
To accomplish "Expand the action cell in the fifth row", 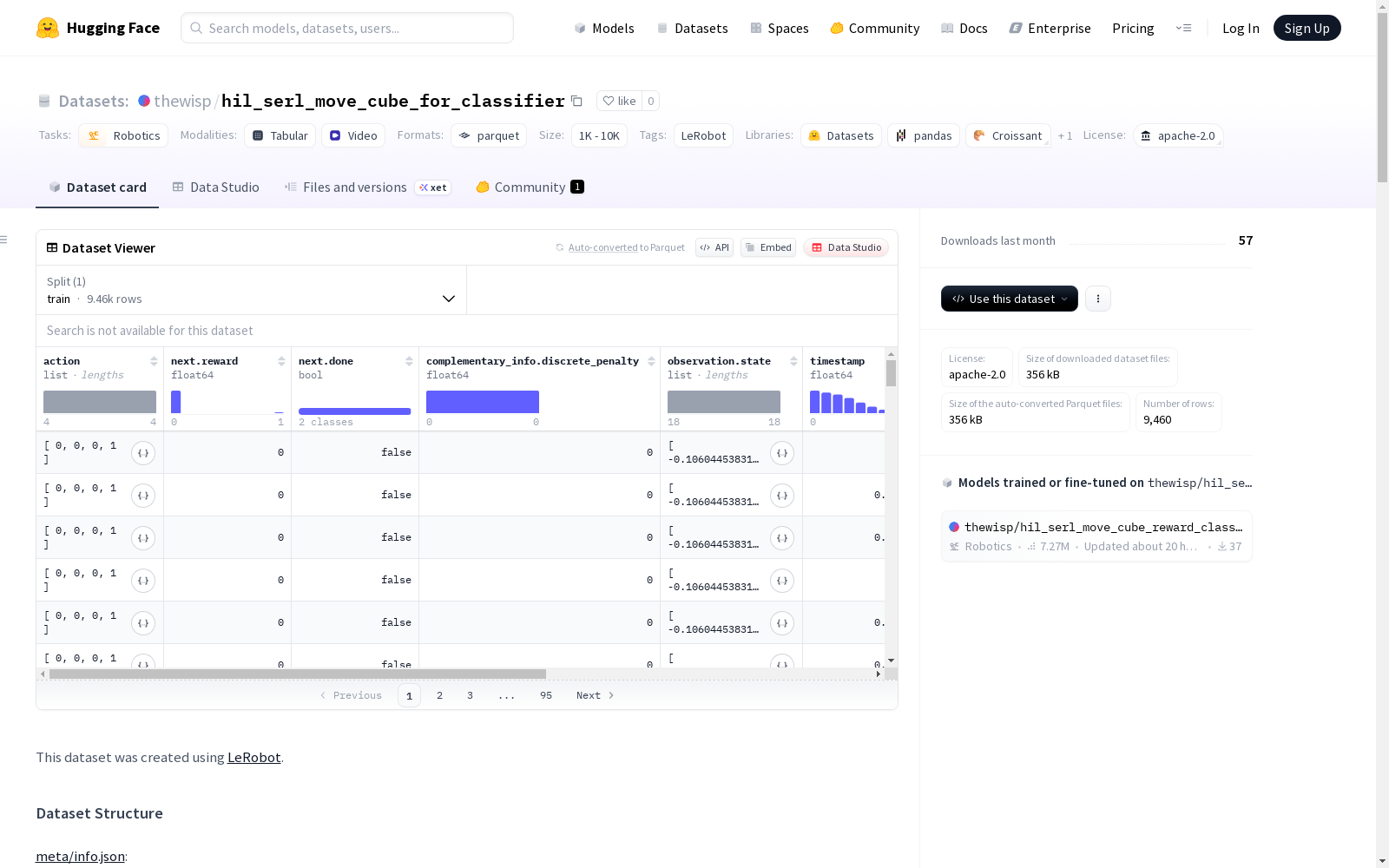I will (x=143, y=623).
